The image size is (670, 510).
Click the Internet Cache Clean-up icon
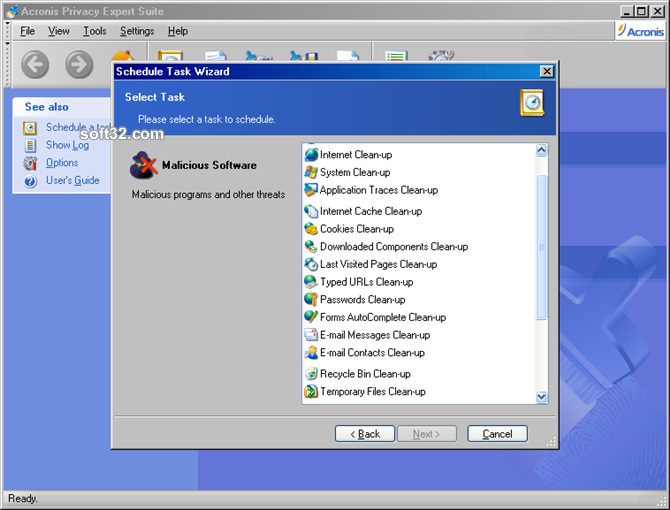tap(311, 211)
